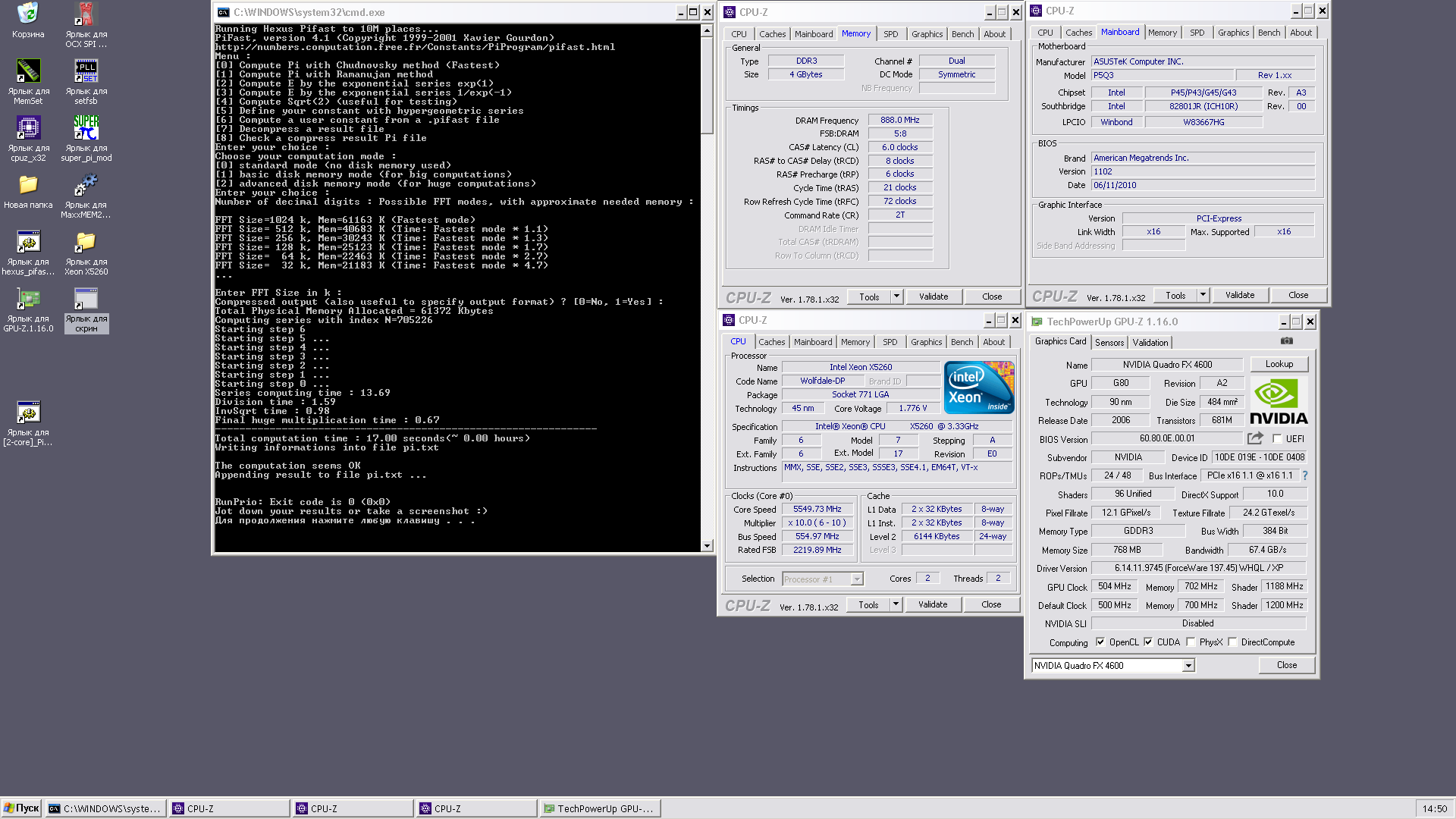Toggle the DirectCompute checkbox
Viewport: 1456px width, 819px height.
[x=1232, y=642]
